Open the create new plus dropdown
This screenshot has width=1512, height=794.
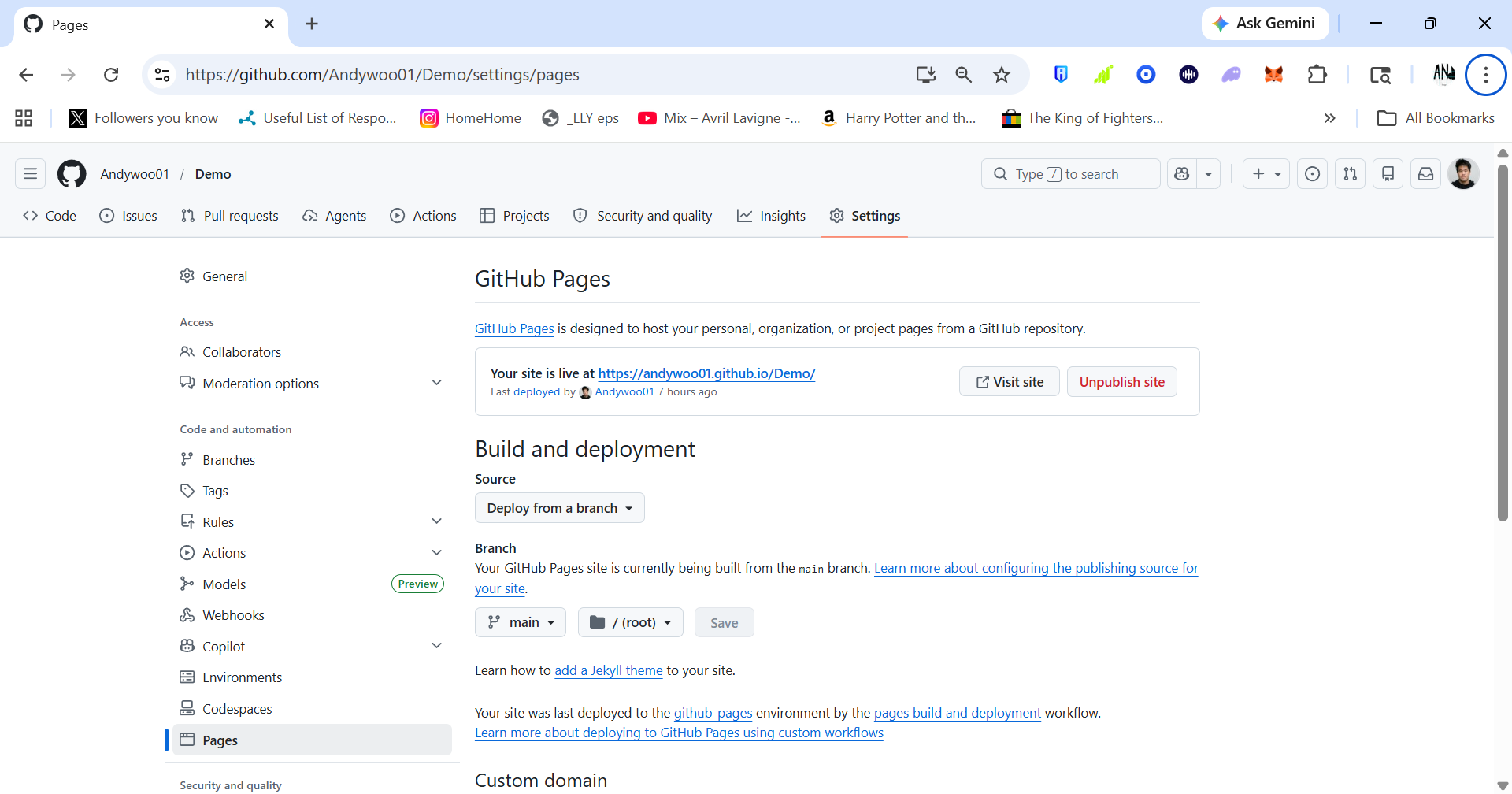[1266, 174]
